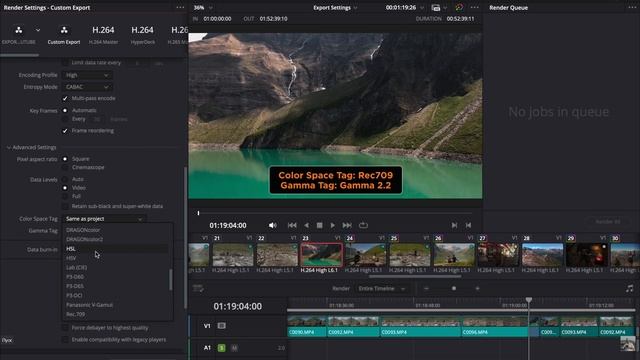Toggle the V1 track enable icon
640x360 pixels.
(x=222, y=326)
